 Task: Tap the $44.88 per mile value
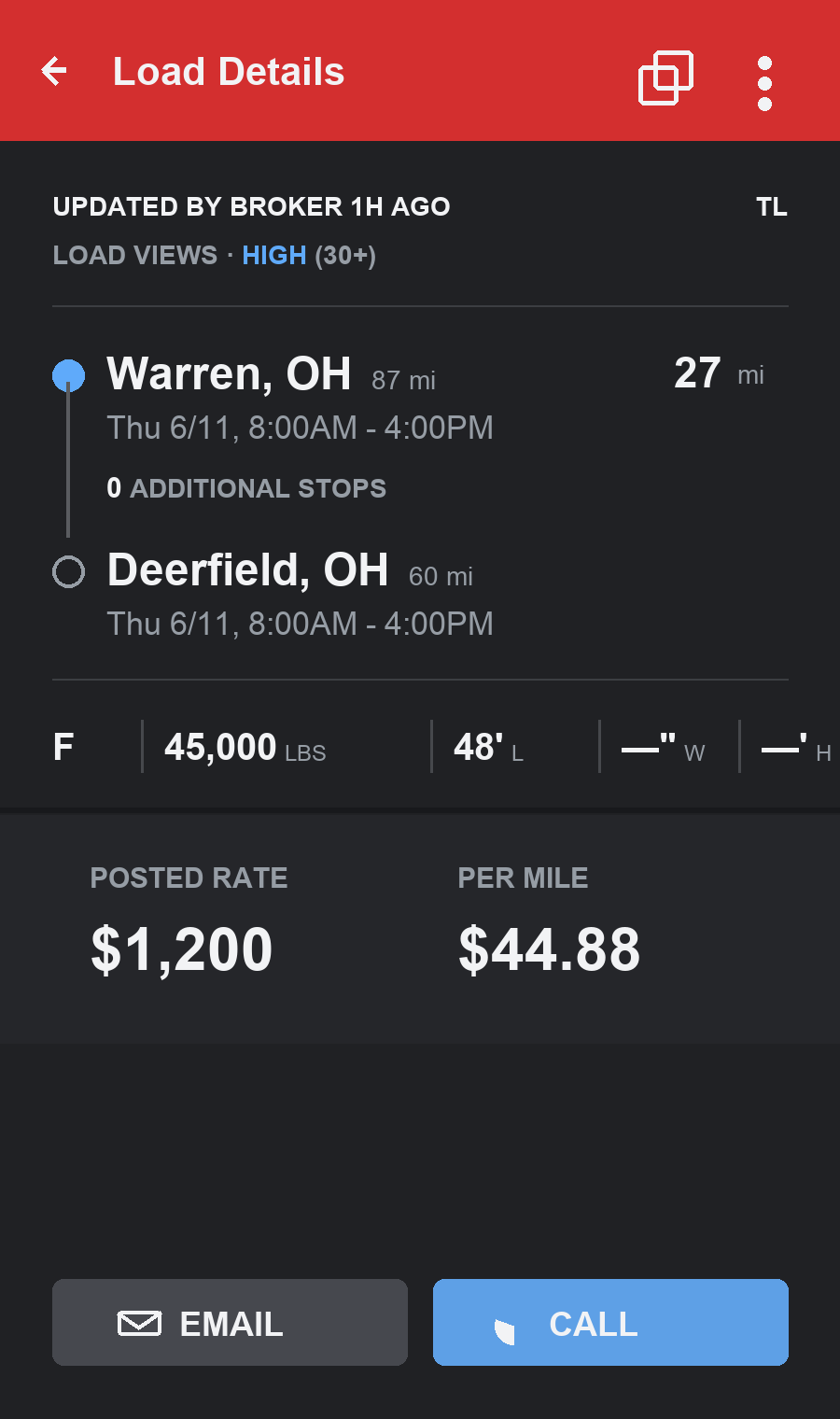[549, 948]
